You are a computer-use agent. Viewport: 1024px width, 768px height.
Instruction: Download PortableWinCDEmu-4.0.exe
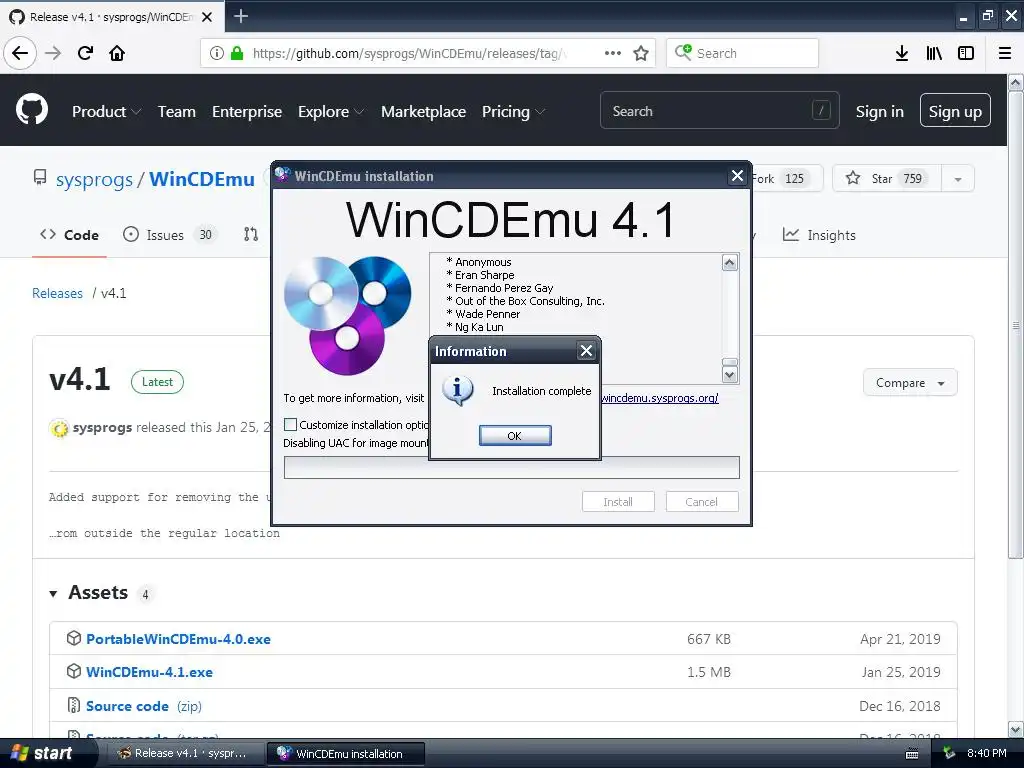tap(178, 639)
